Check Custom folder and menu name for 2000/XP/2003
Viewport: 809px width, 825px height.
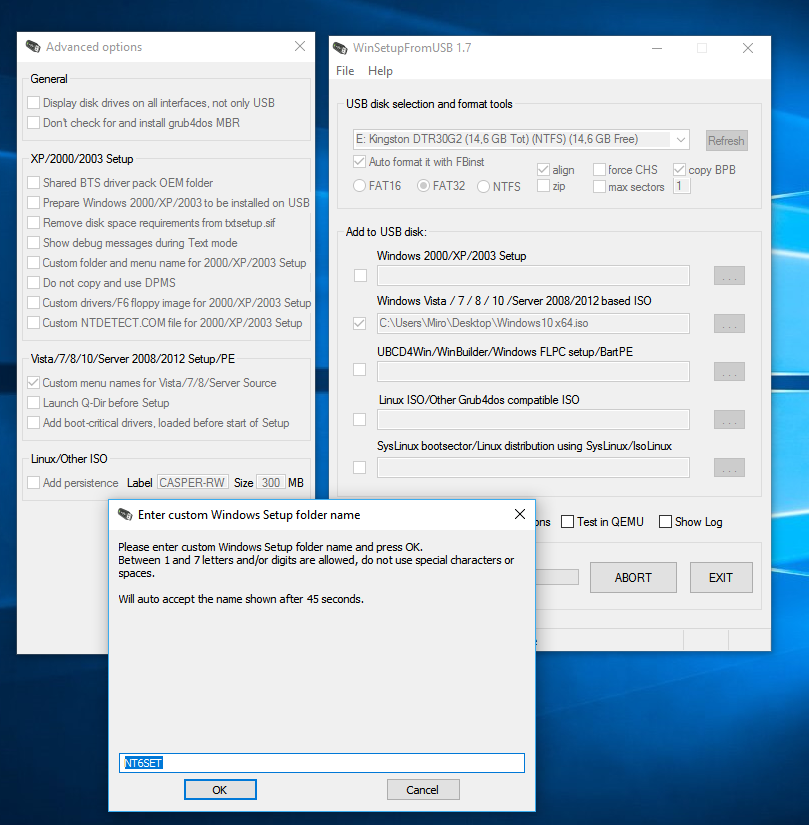[33, 263]
